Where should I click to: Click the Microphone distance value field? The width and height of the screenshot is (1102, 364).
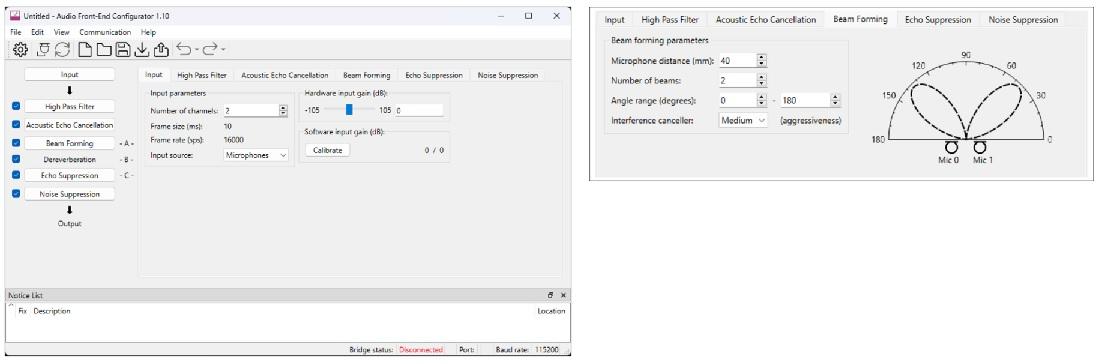click(x=737, y=61)
